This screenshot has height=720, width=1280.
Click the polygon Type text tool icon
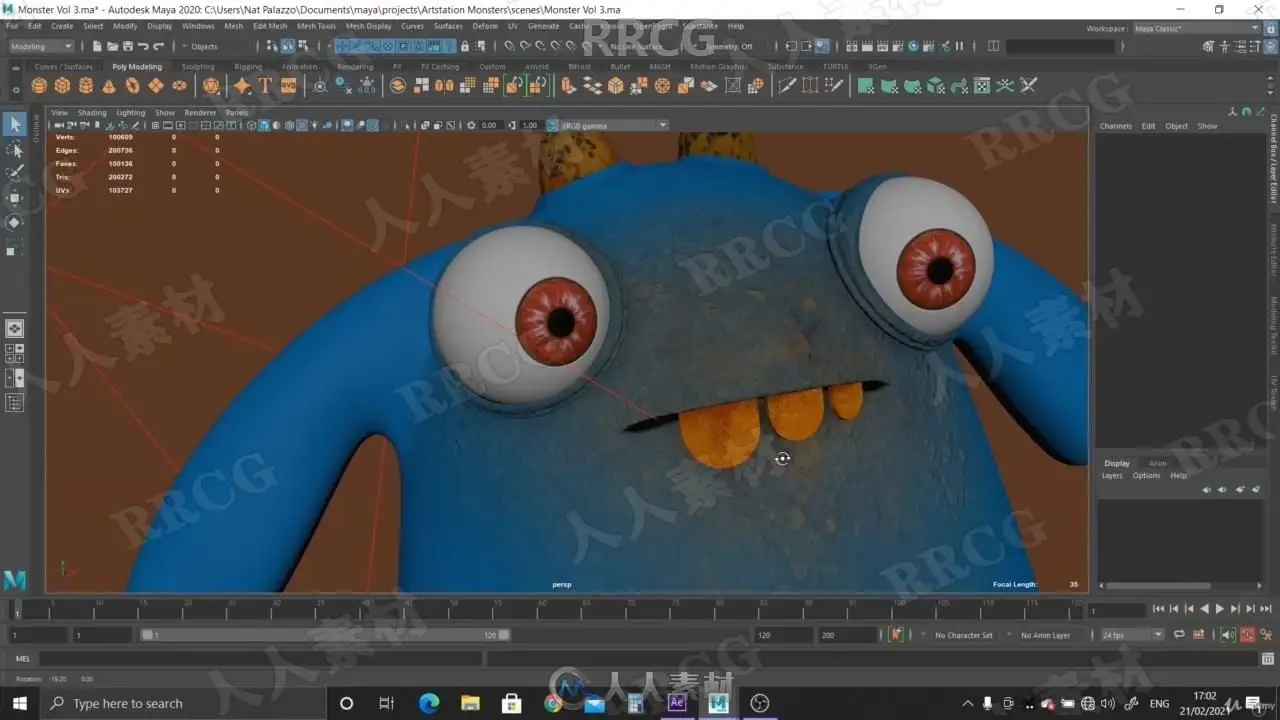265,86
